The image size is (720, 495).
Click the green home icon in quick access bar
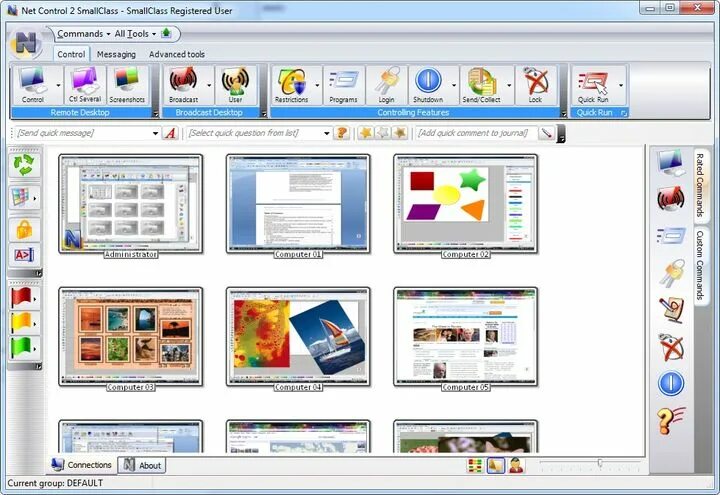tap(166, 33)
